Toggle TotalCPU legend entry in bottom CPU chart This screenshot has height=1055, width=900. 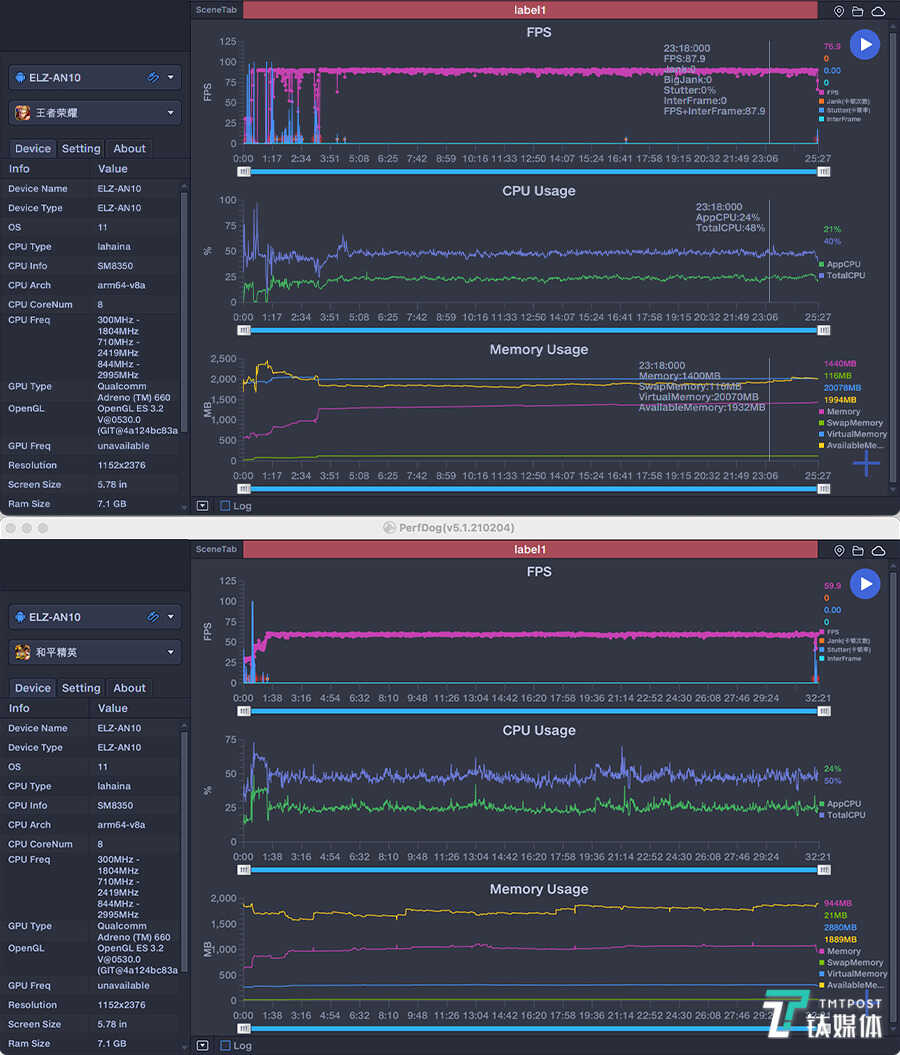842,815
